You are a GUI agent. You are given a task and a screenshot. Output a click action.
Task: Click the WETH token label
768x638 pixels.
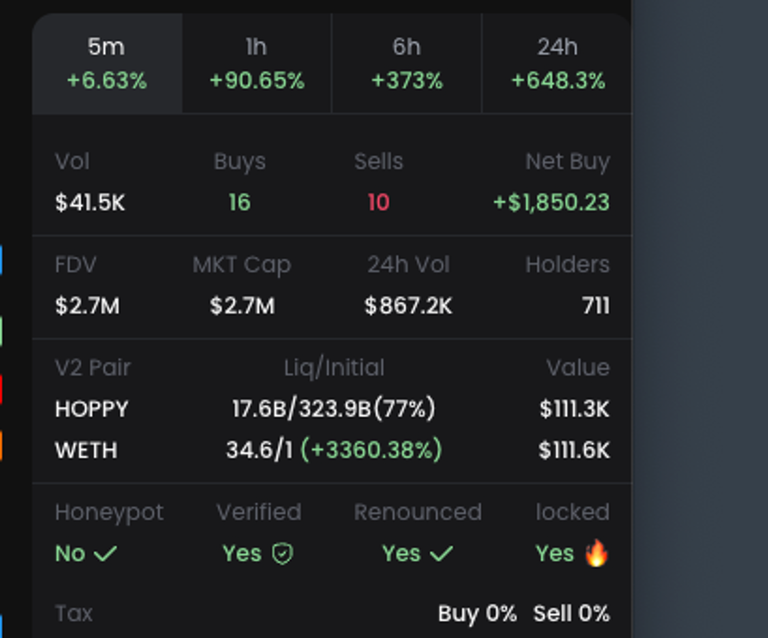(x=86, y=450)
